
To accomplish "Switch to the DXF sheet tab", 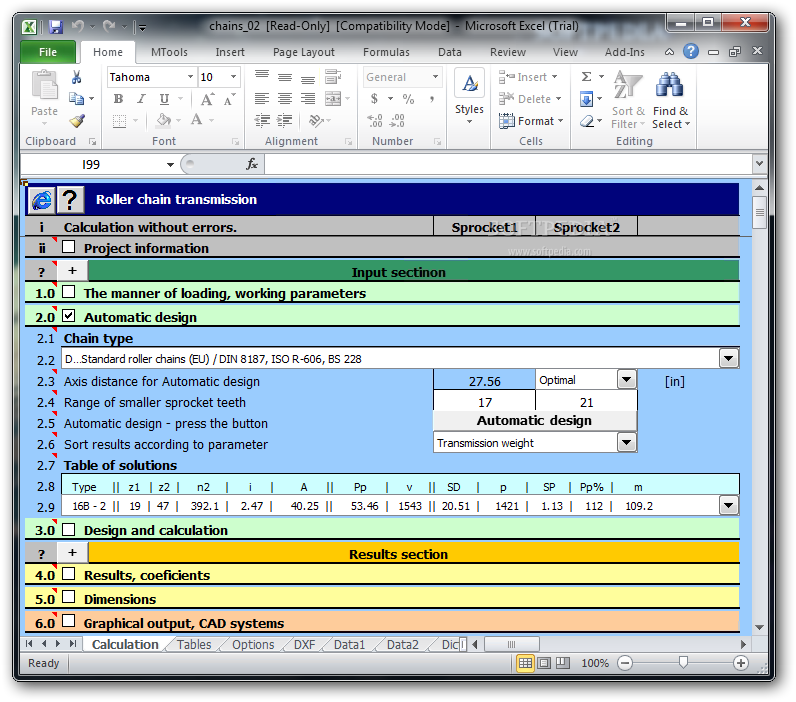I will [305, 644].
